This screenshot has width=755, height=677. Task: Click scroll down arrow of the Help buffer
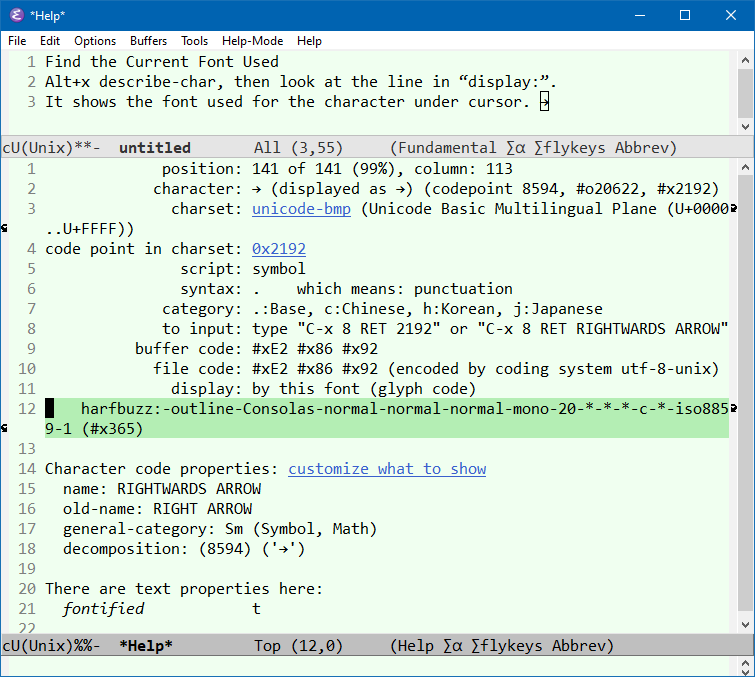tap(745, 625)
